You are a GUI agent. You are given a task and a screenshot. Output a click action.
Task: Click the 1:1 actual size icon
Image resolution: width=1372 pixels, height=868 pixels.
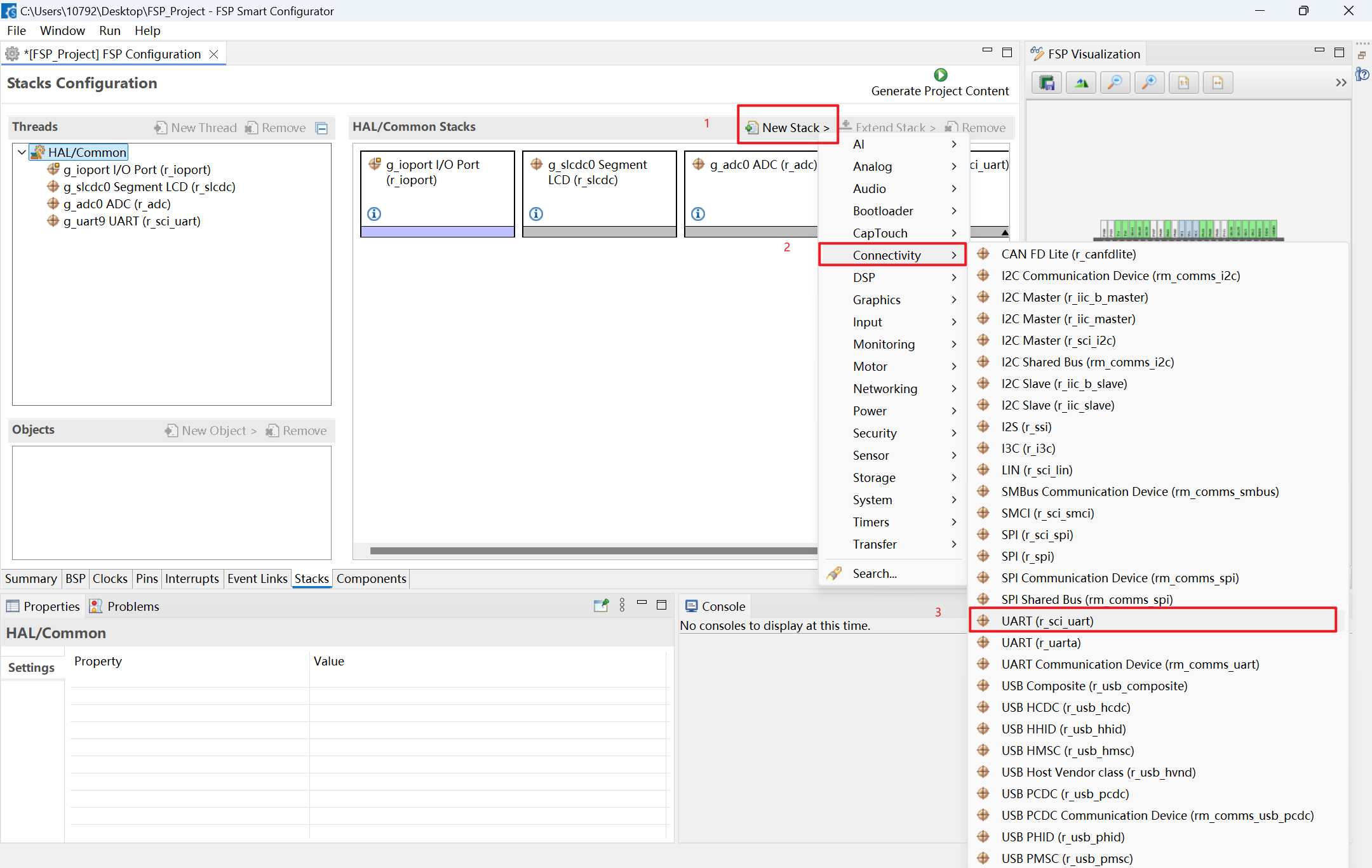(1183, 83)
